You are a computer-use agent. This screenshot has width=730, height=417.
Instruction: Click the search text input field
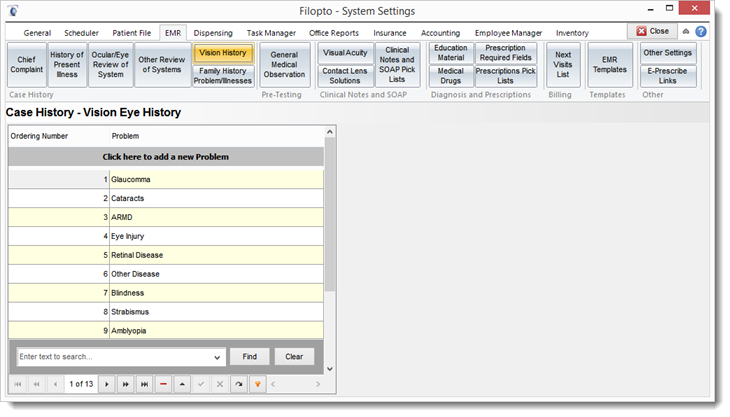pyautogui.click(x=115, y=357)
